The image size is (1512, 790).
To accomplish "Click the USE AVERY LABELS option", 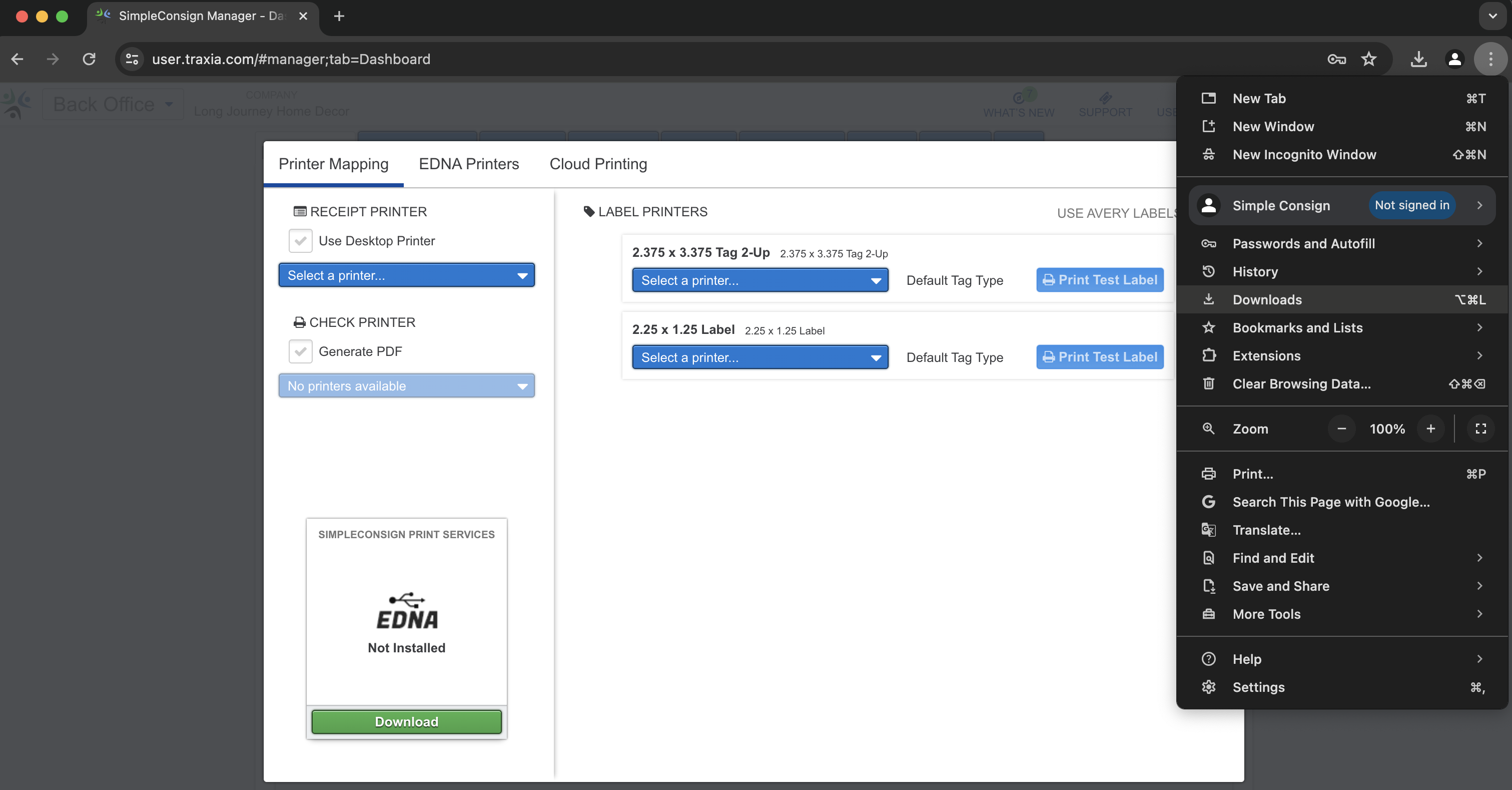I will tap(1116, 213).
